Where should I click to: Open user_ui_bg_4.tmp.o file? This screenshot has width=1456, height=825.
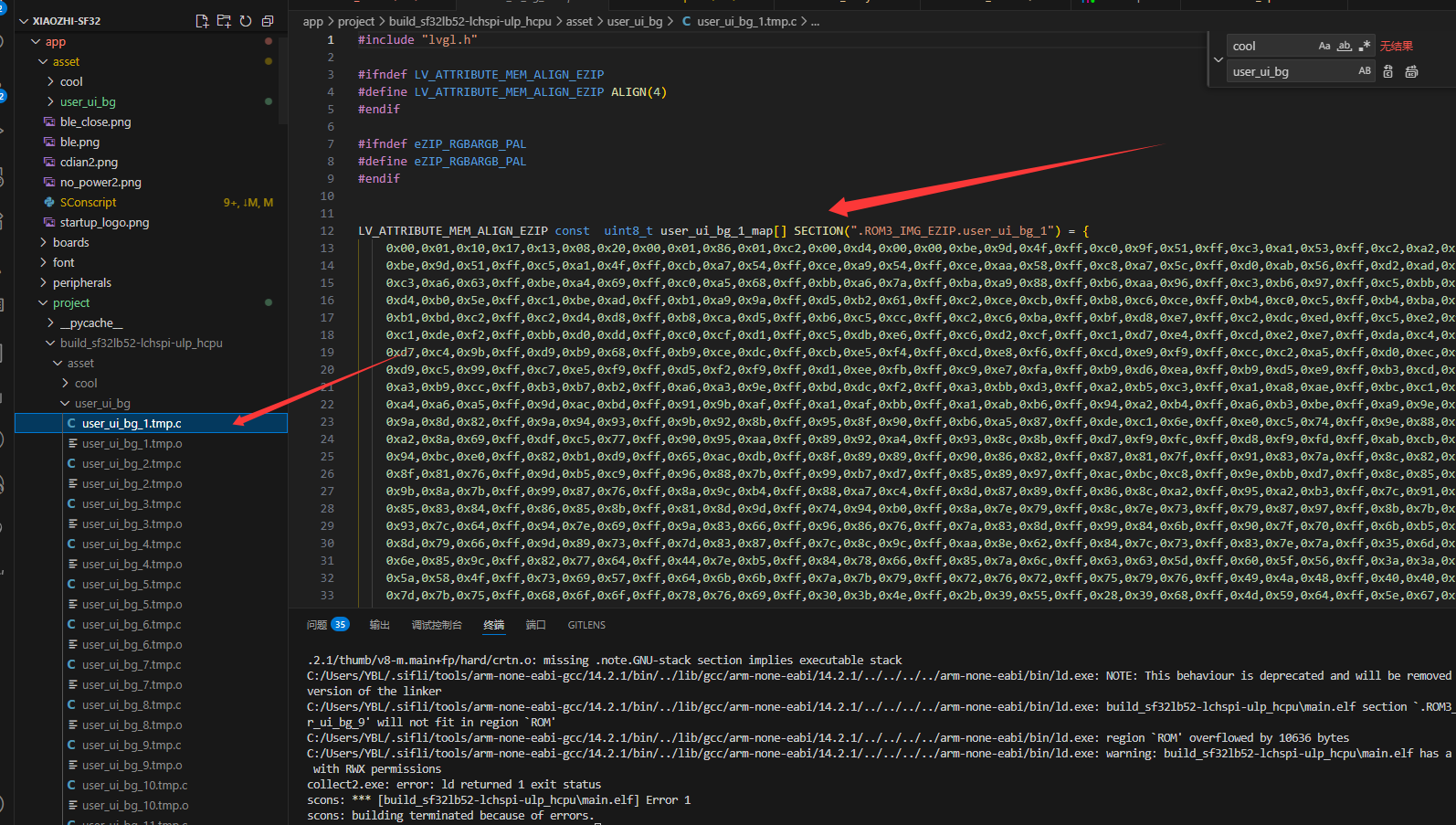pyautogui.click(x=132, y=564)
